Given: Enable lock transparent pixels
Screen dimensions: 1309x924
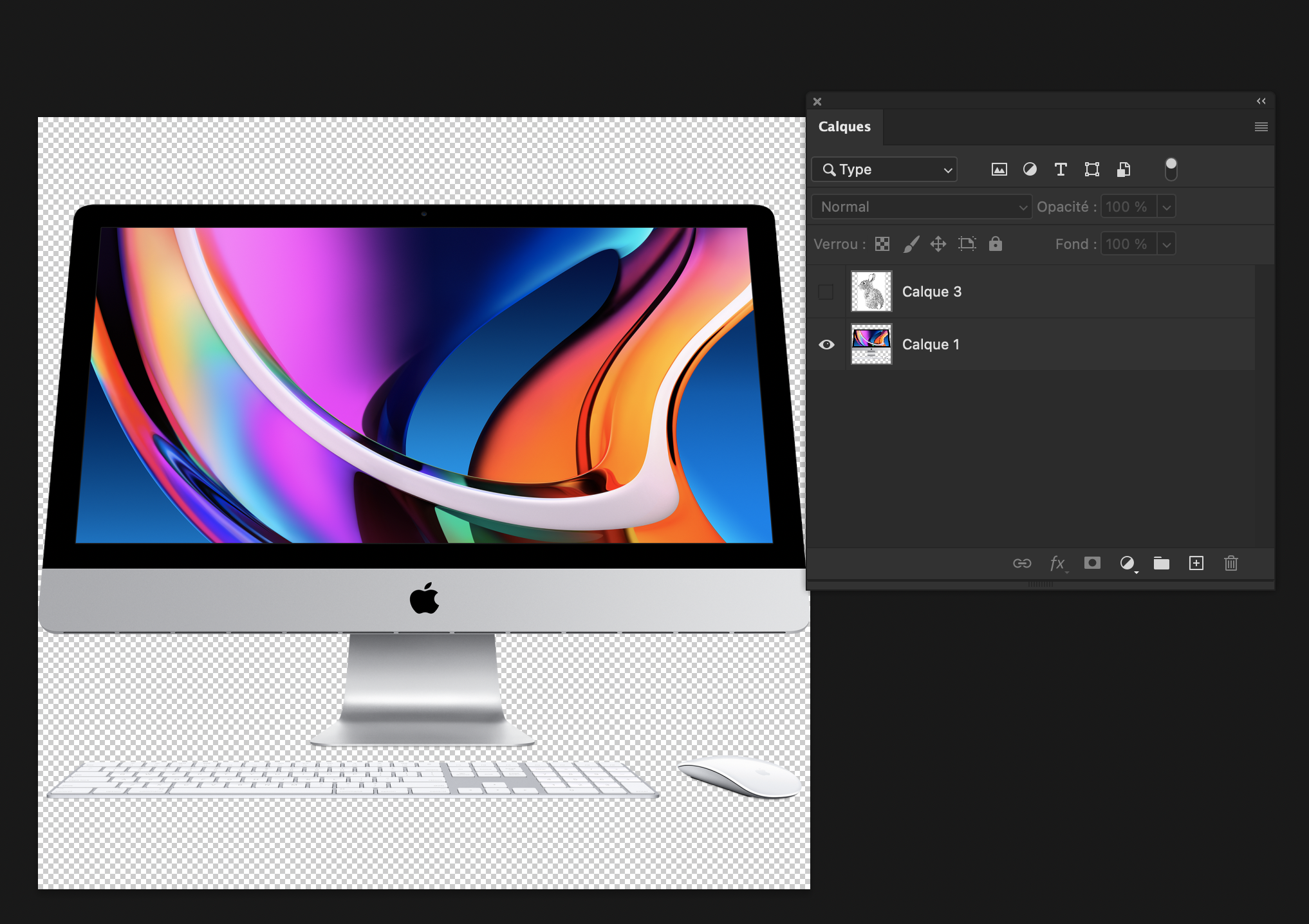Looking at the screenshot, I should point(882,244).
